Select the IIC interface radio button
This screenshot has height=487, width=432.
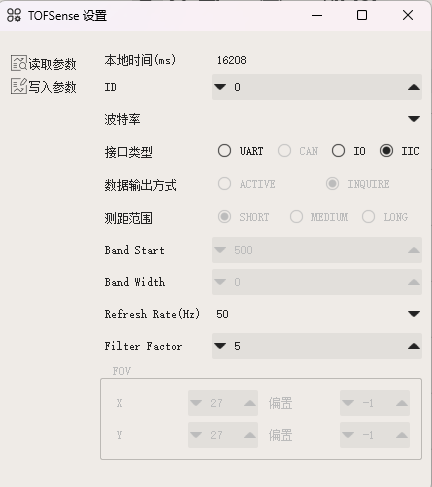(386, 151)
